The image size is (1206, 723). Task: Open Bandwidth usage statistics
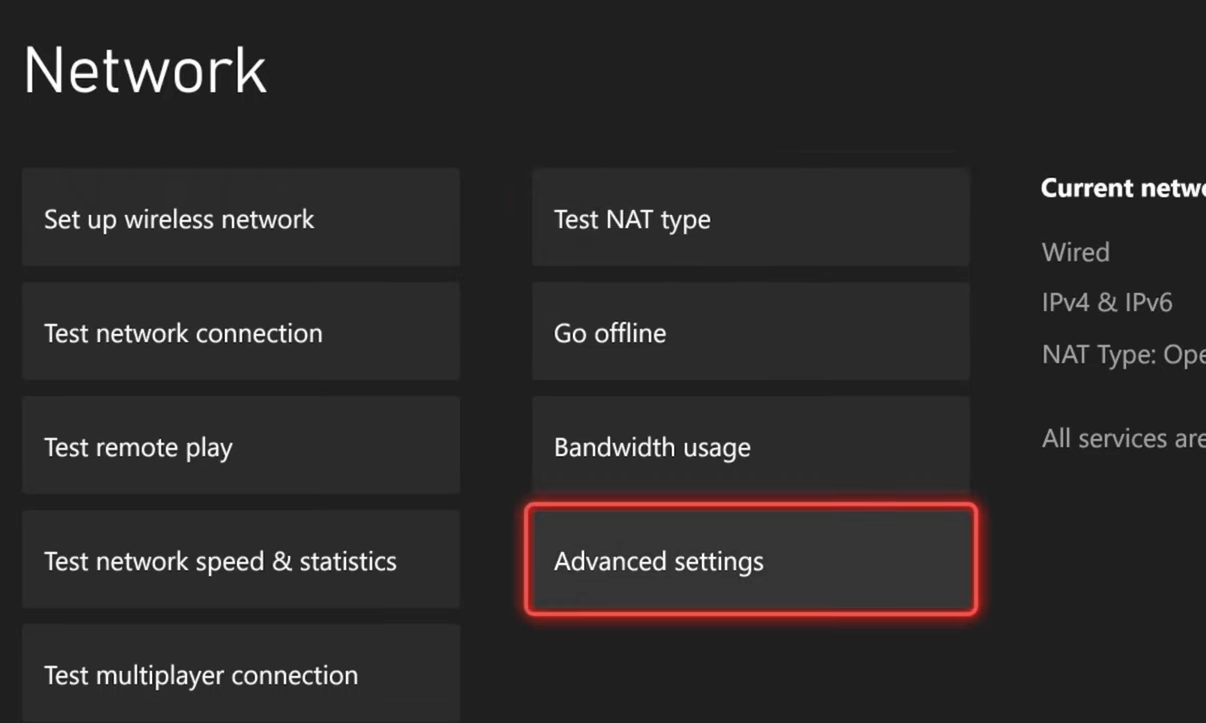point(750,446)
